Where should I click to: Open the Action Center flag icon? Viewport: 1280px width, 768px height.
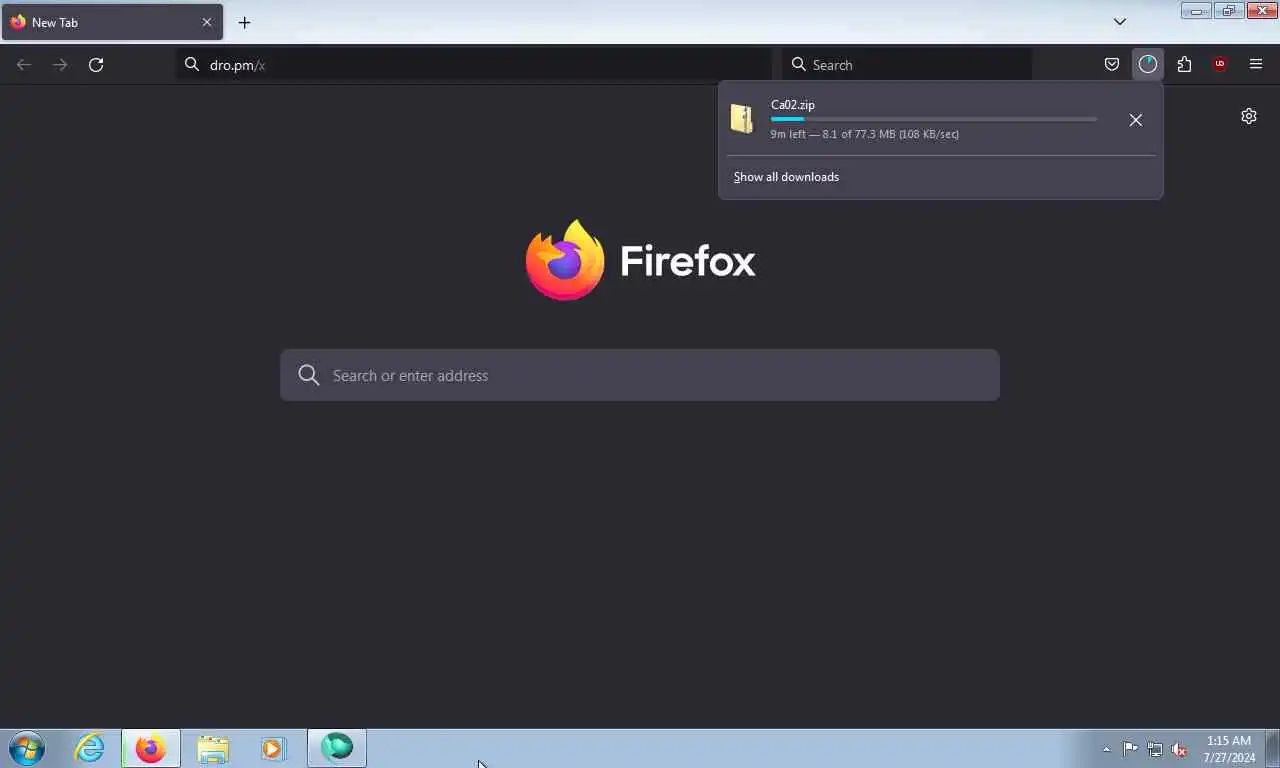(x=1130, y=749)
